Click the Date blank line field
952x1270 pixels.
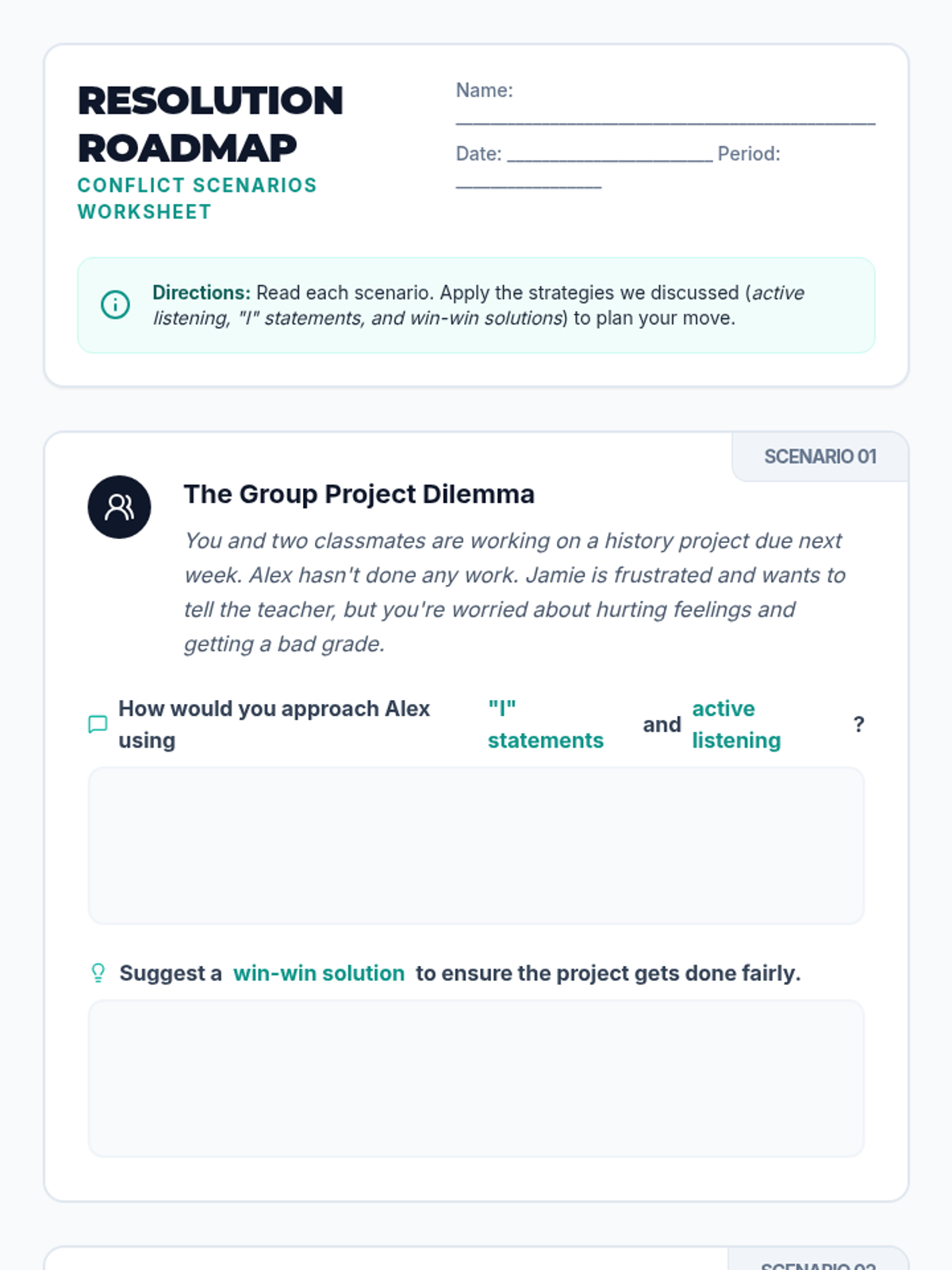[610, 154]
